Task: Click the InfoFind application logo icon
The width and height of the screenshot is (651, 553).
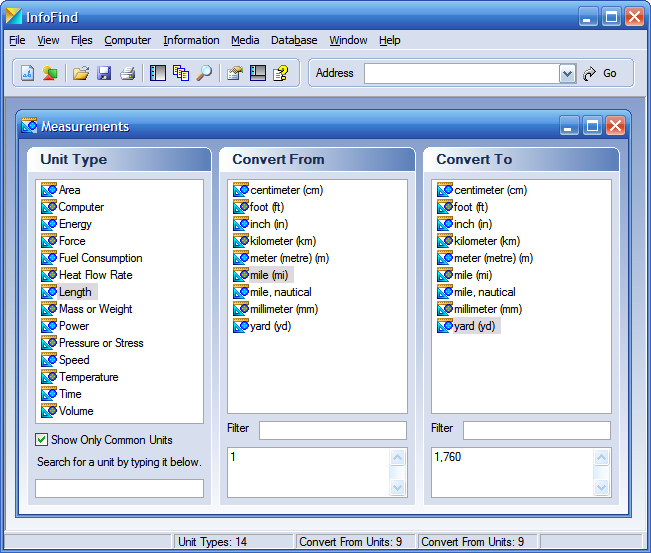Action: coord(14,17)
